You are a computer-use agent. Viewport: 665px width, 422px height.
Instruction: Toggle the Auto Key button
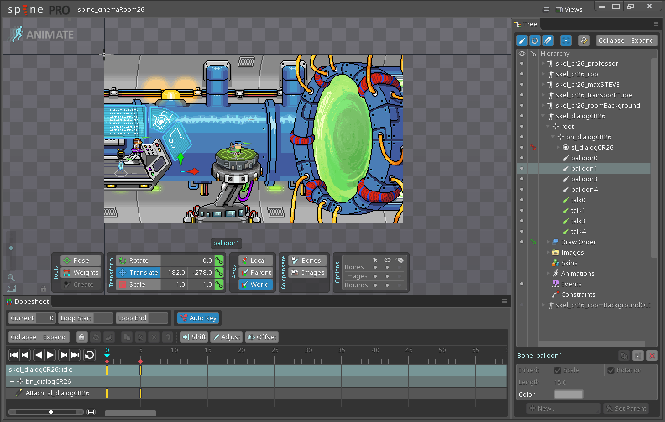coord(198,318)
